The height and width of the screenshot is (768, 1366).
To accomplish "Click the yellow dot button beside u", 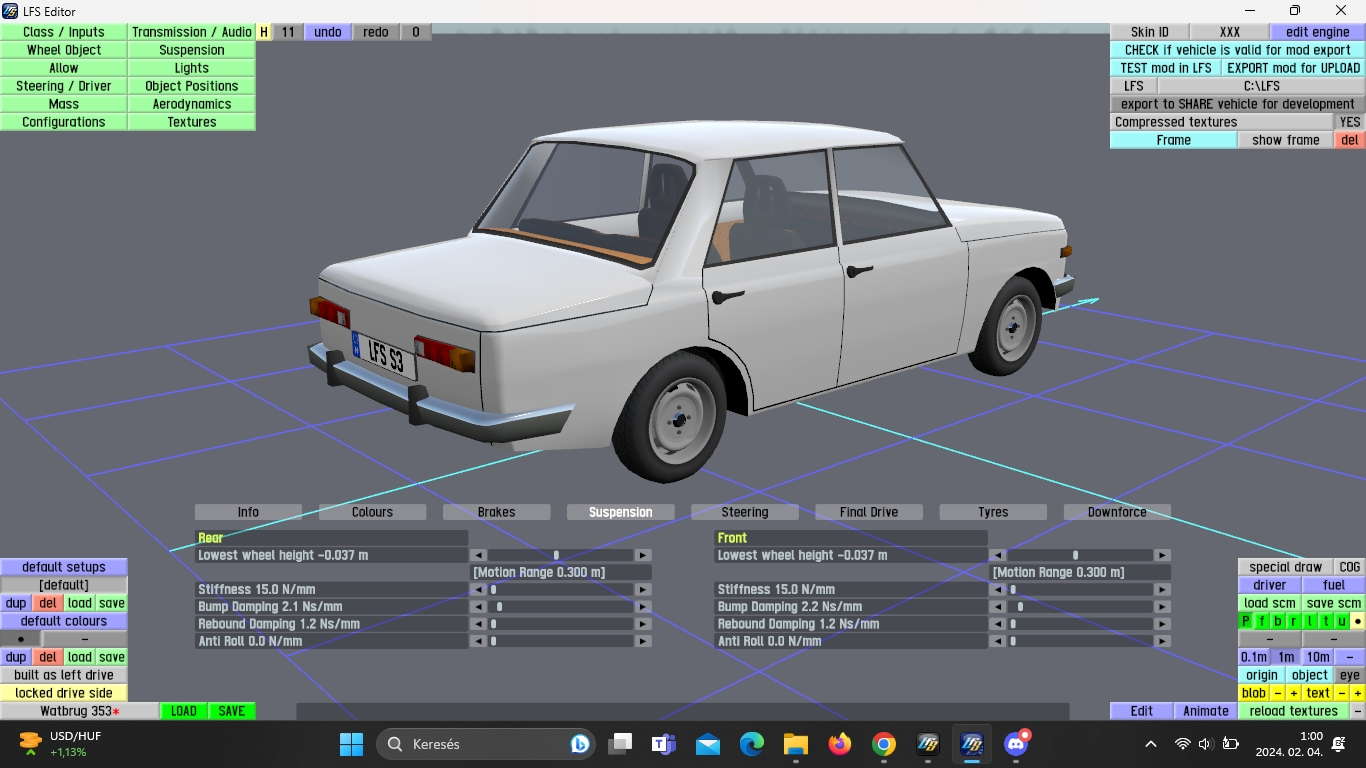I will coord(1358,621).
